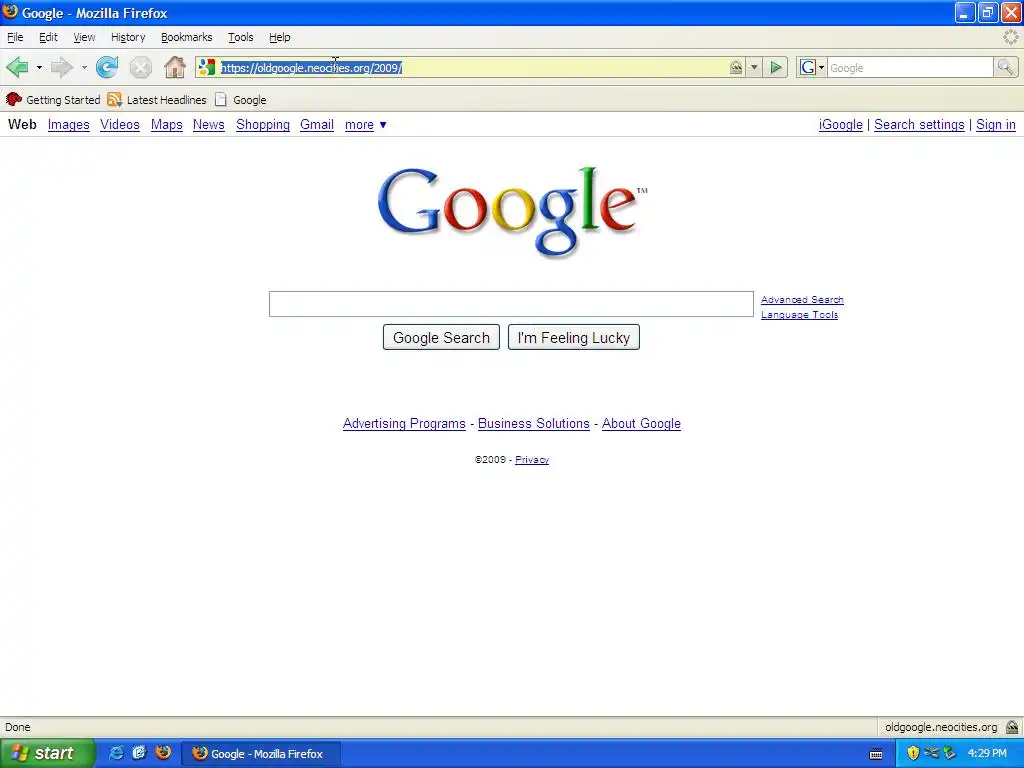Open the Shopping link
The width and height of the screenshot is (1024, 768).
click(x=263, y=125)
